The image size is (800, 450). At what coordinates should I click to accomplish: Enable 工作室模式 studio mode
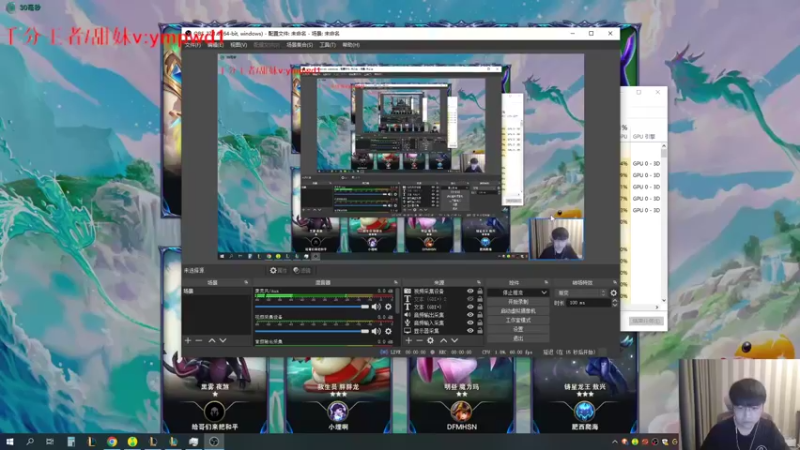(518, 320)
